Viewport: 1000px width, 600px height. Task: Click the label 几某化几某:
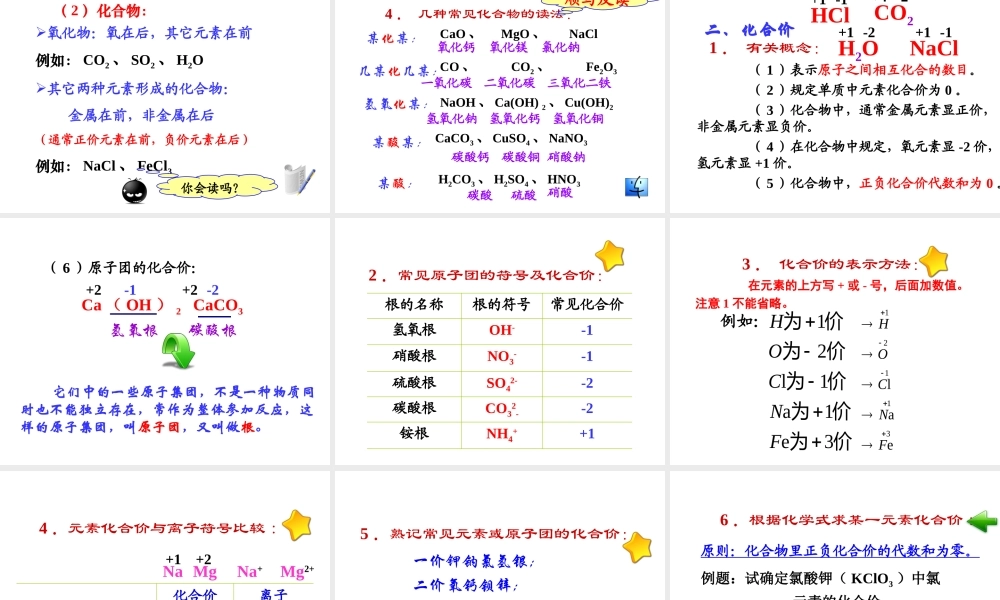[398, 71]
